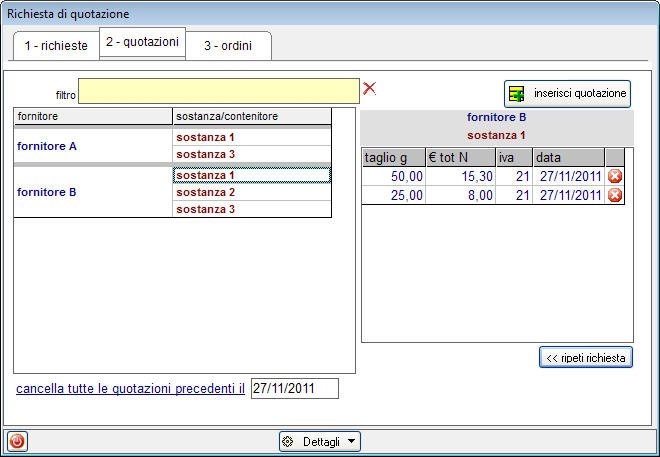Click the 50,00 taglio cell
The width and height of the screenshot is (660, 457).
pos(394,176)
